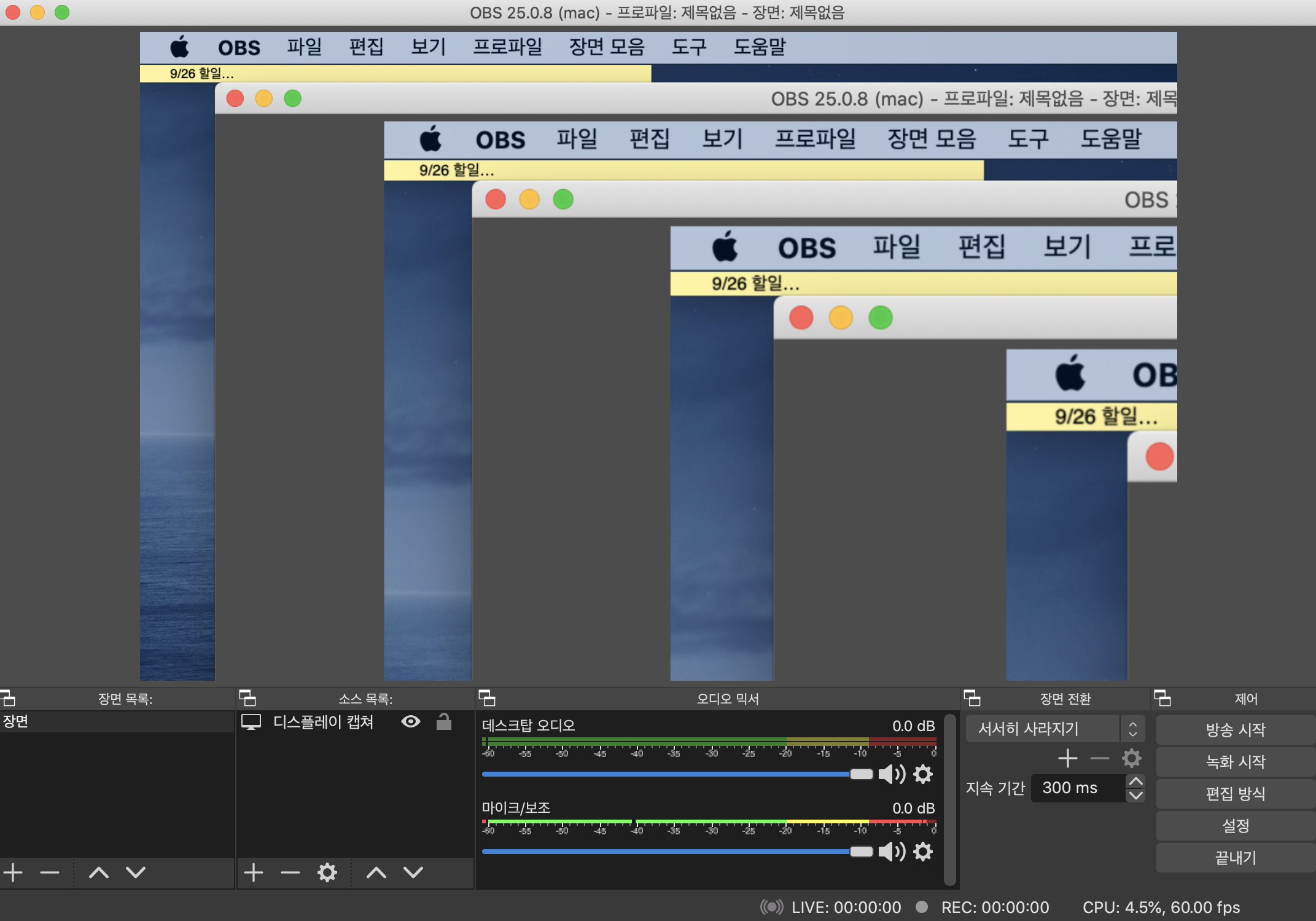Move source up with arrow icon
Viewport: 1316px width, 921px height.
376,872
